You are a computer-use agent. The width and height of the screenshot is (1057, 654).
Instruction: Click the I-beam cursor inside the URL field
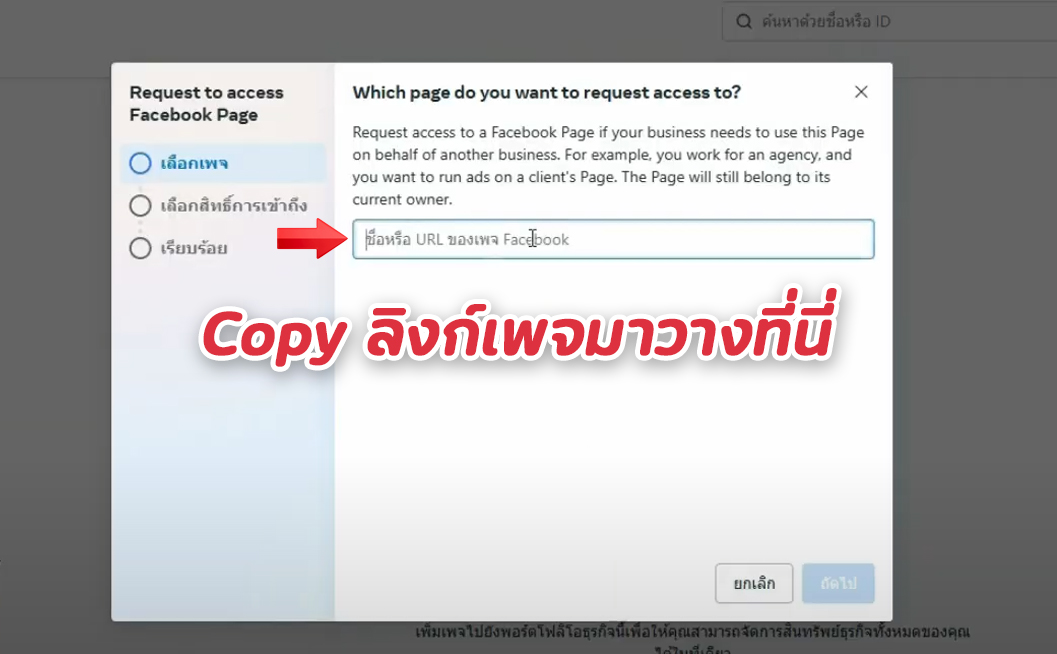[x=533, y=238]
